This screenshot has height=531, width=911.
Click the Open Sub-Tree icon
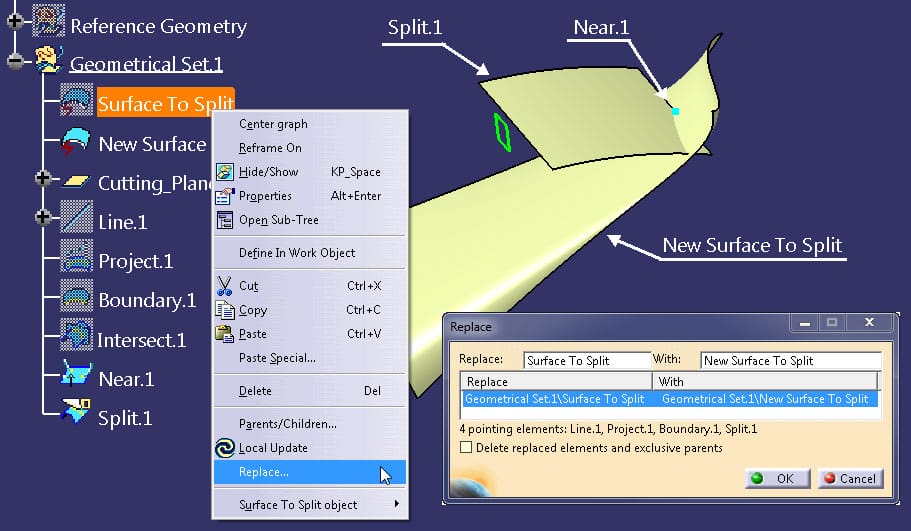click(225, 220)
